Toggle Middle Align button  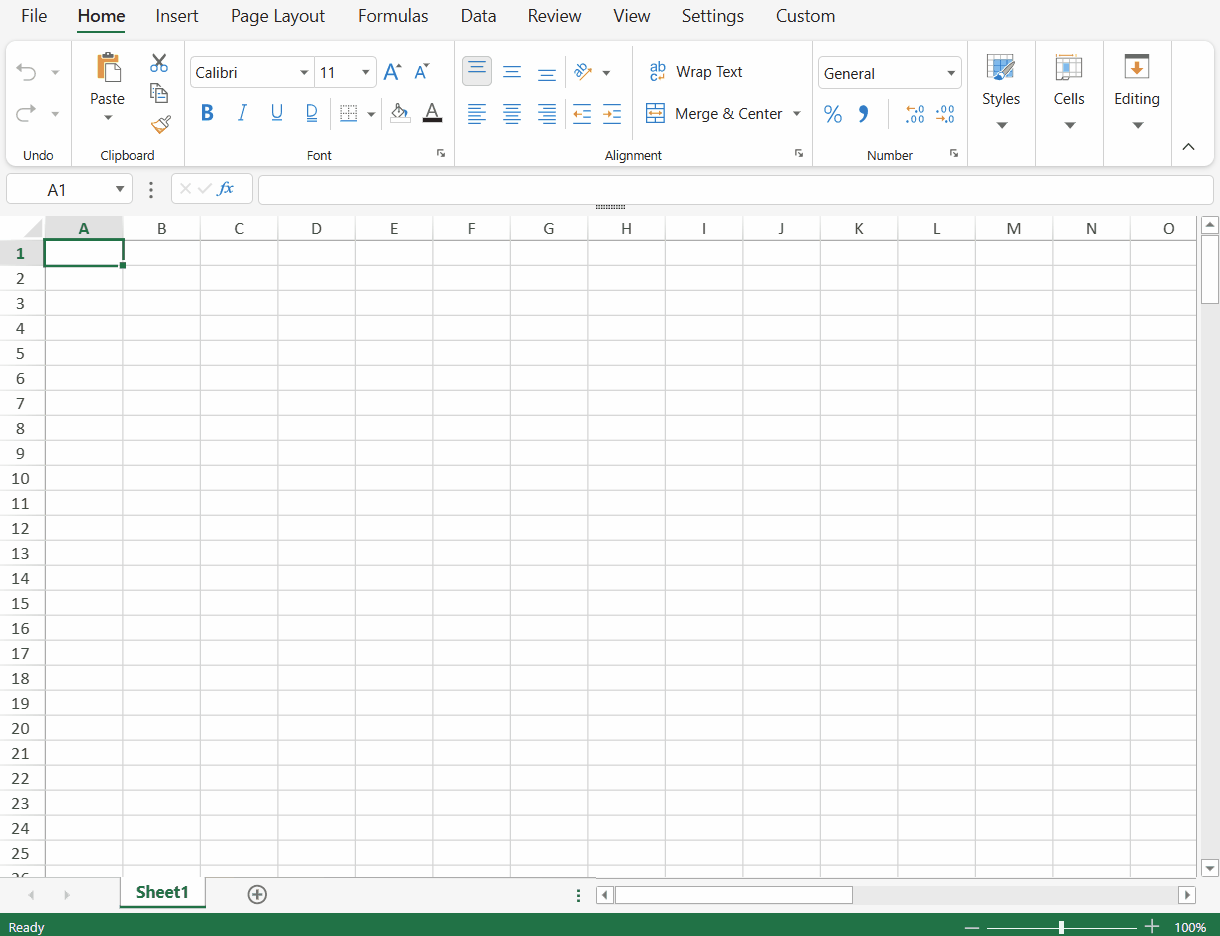512,72
